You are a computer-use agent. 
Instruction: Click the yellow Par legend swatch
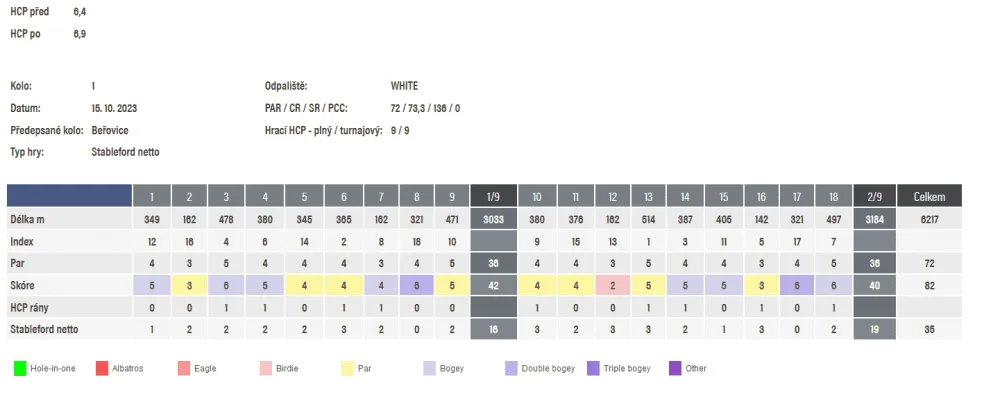point(348,368)
